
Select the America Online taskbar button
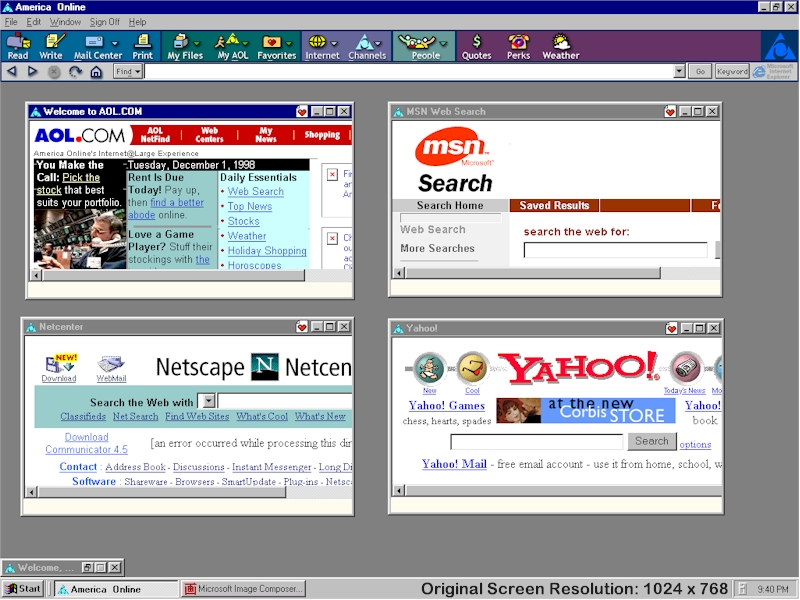[x=116, y=589]
